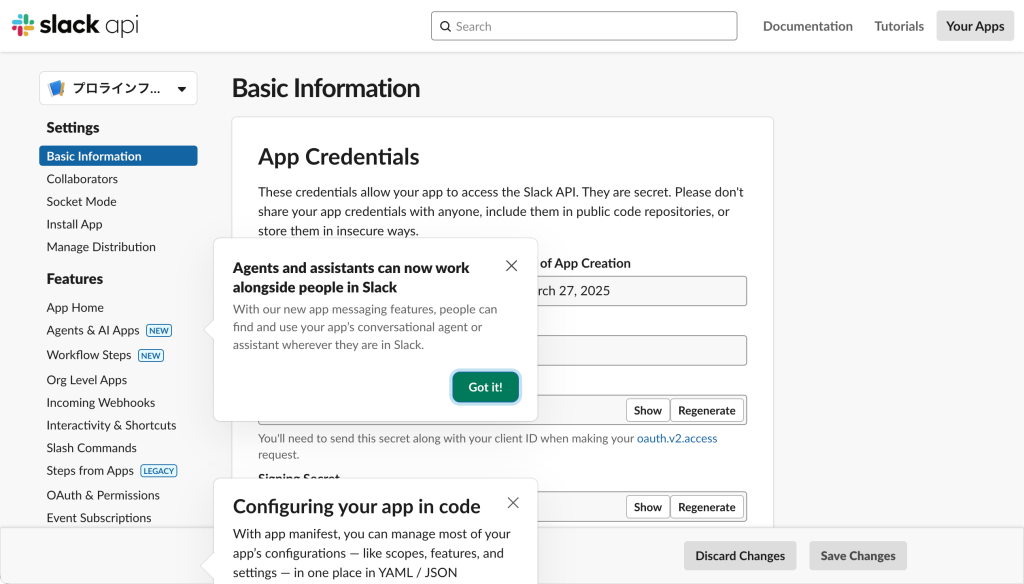This screenshot has width=1024, height=584.
Task: Click the Slack API logo
Action: point(75,26)
